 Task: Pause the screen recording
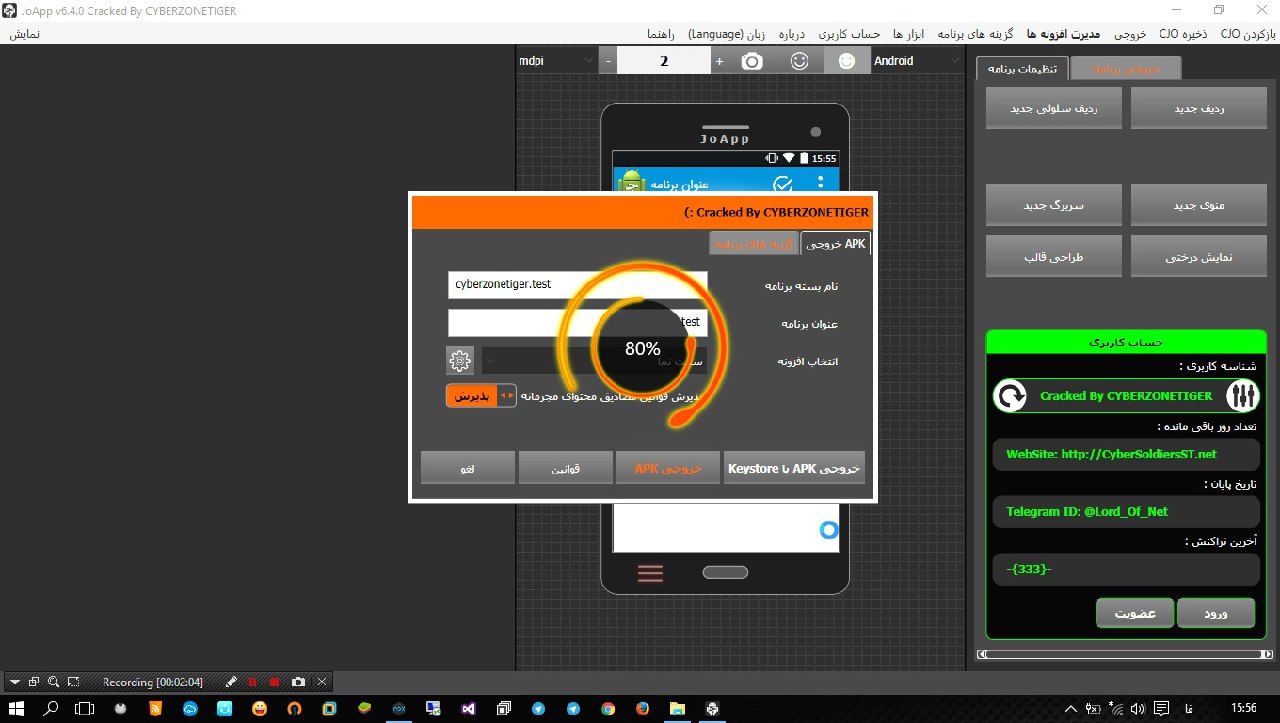252,682
